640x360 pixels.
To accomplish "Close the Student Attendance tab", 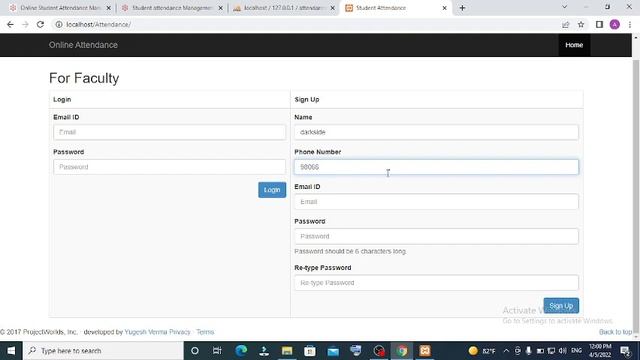I will point(444,8).
